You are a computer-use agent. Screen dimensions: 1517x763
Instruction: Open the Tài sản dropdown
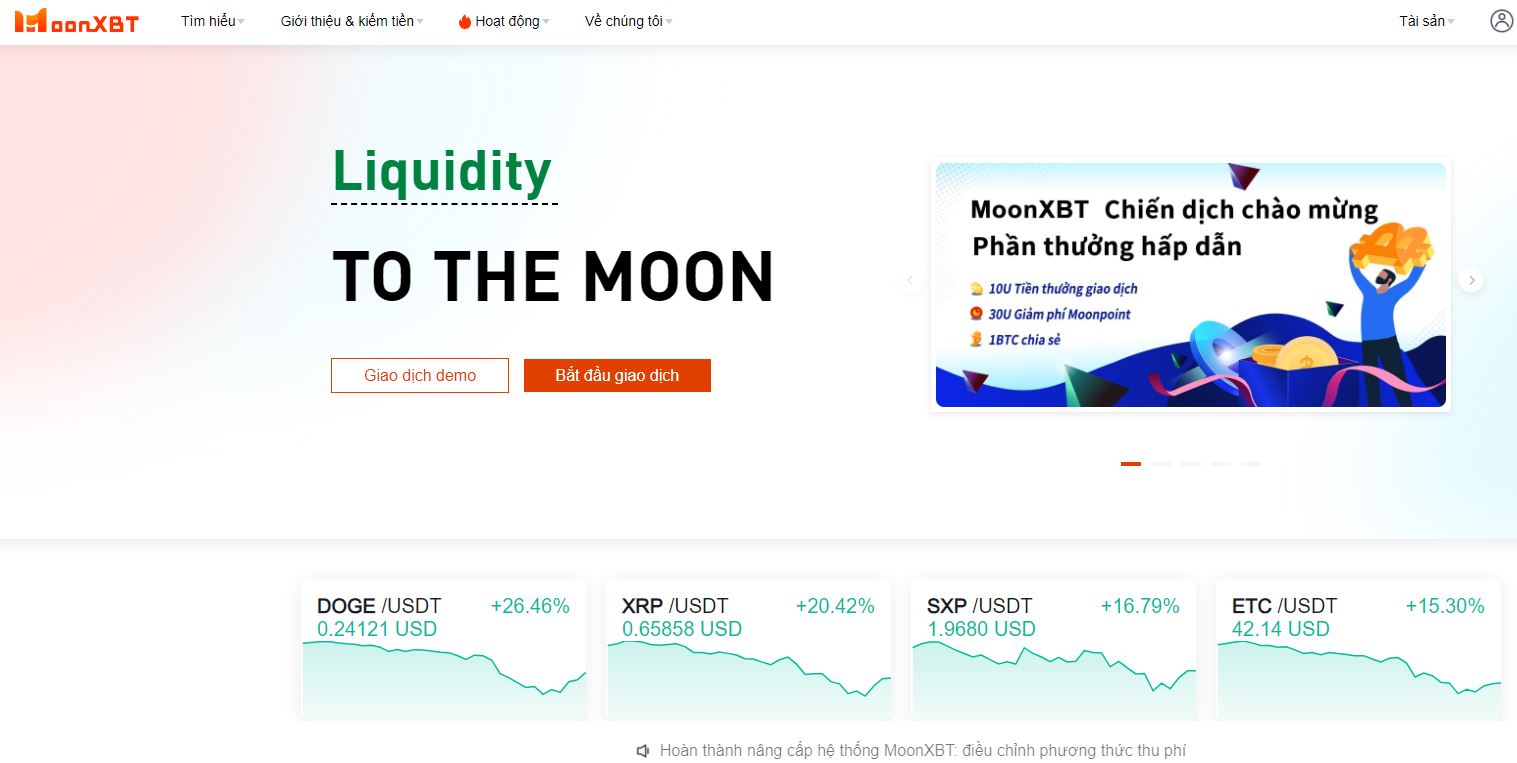click(x=1426, y=21)
